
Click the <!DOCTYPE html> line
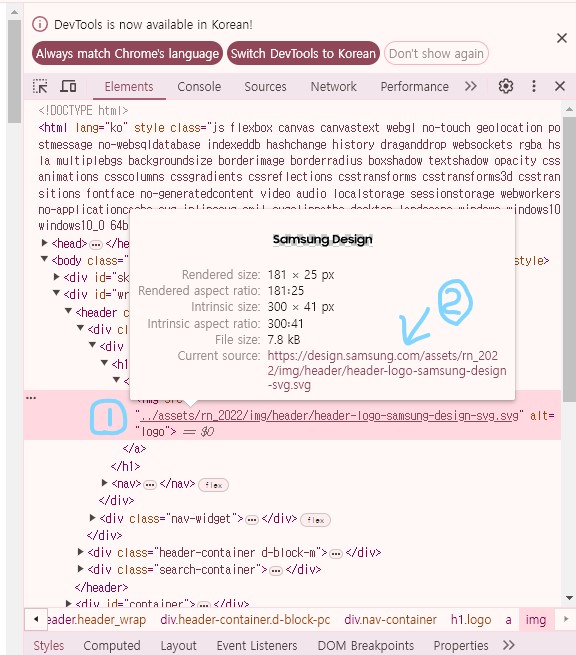83,111
